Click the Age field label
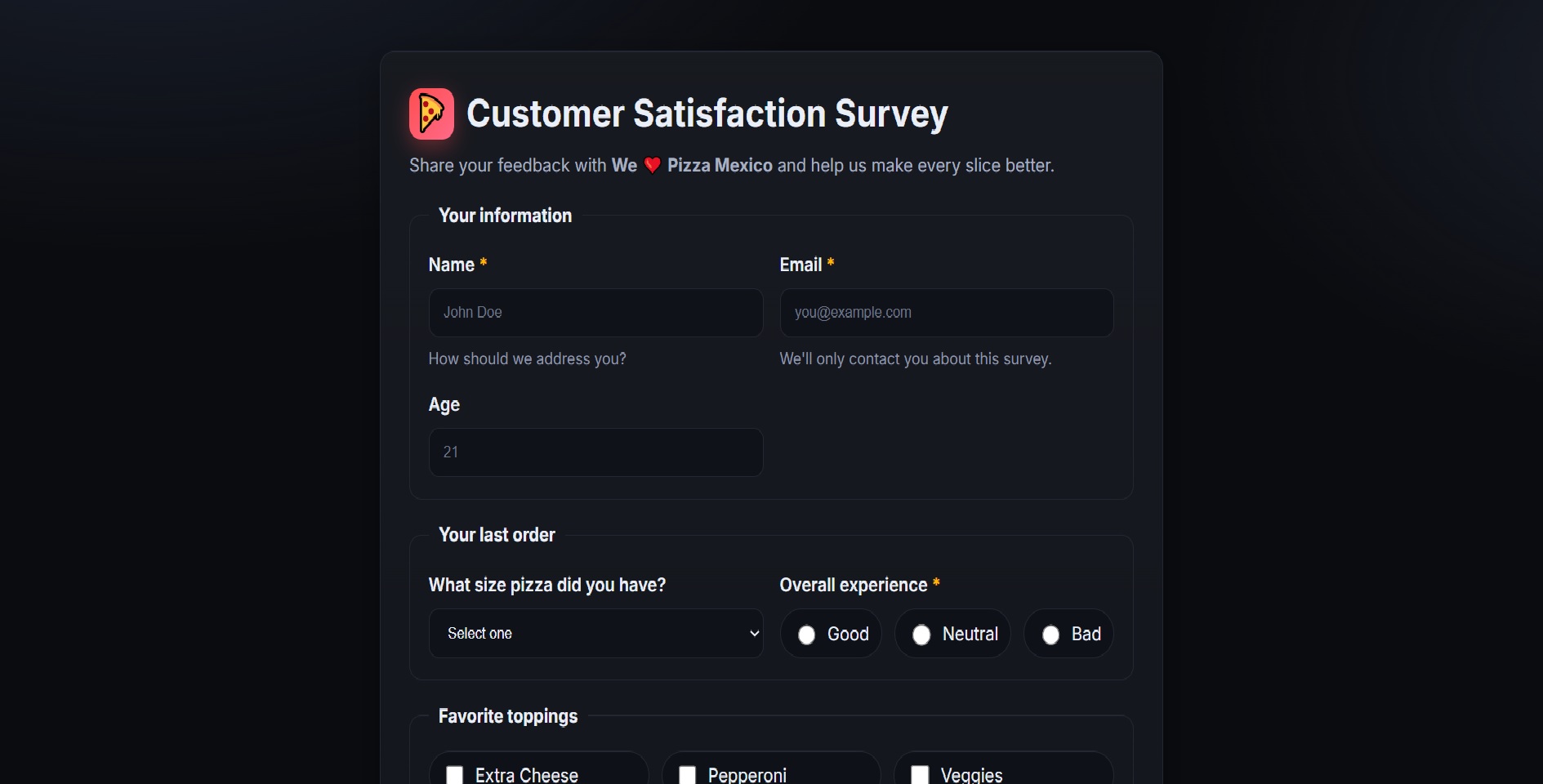 tap(444, 405)
